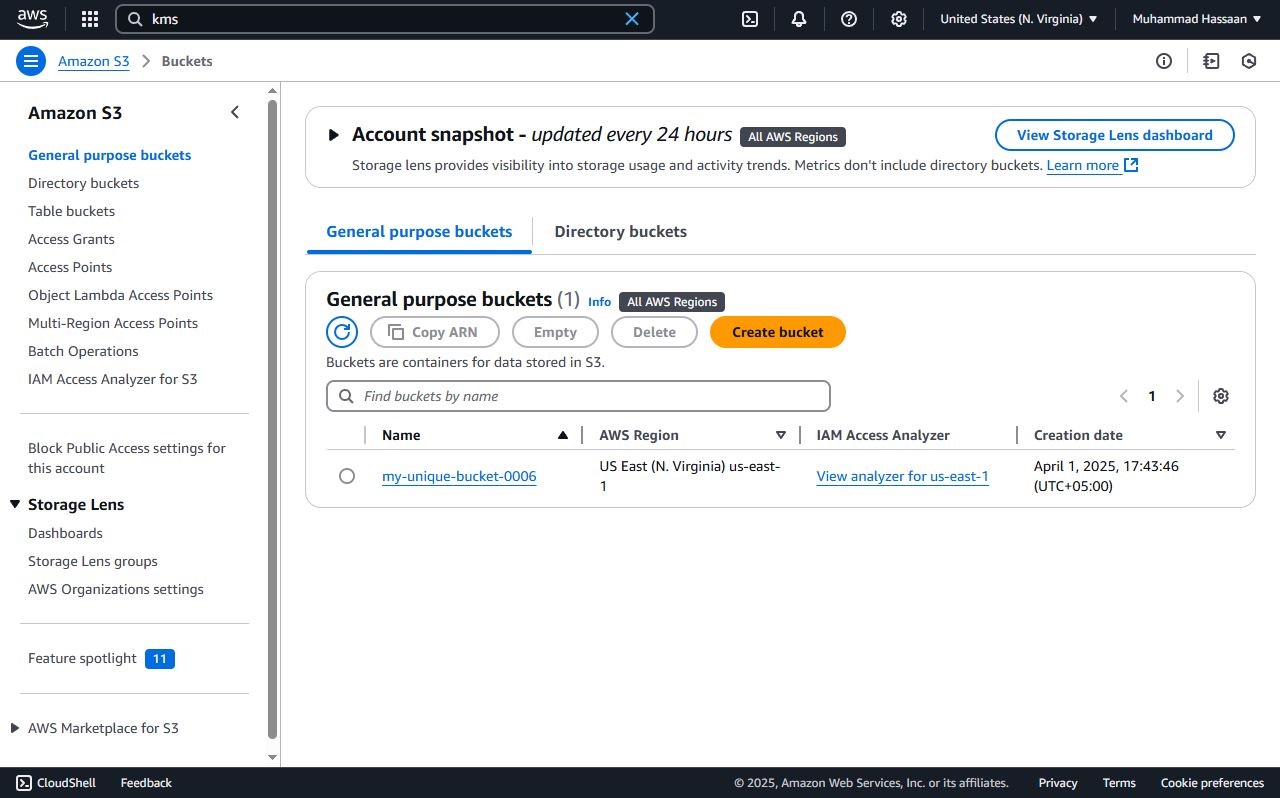Open IAM Access Analyzer for S3
The image size is (1280, 798).
tap(113, 379)
